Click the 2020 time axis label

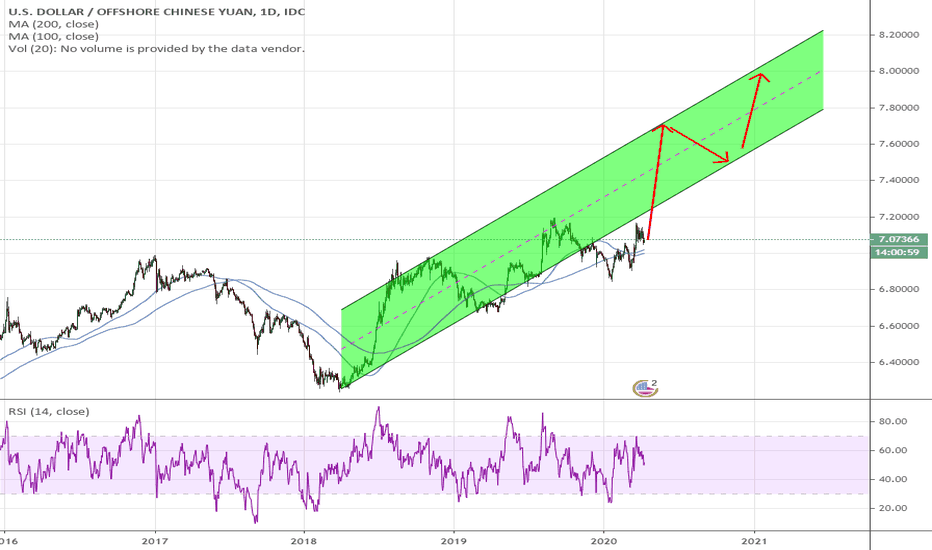[603, 541]
